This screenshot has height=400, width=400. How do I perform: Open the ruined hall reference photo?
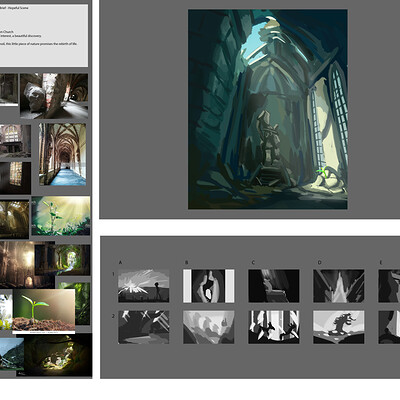point(15,141)
